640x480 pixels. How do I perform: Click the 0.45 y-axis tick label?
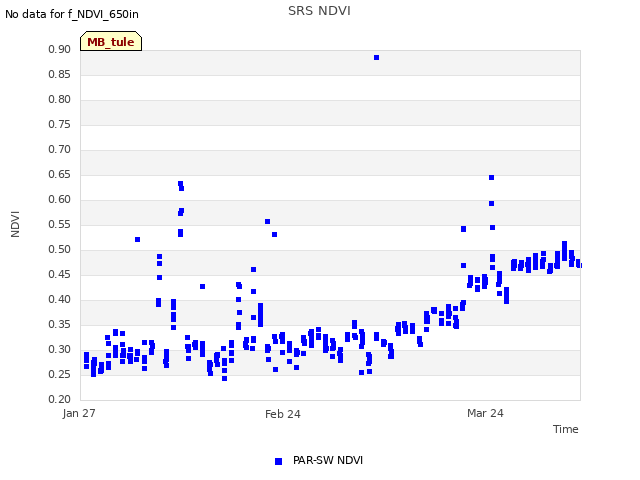point(60,274)
